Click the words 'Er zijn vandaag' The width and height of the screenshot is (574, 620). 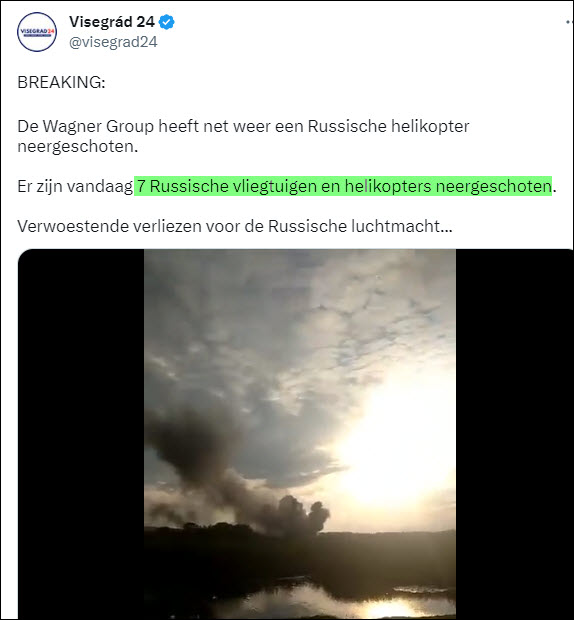[x=75, y=187]
